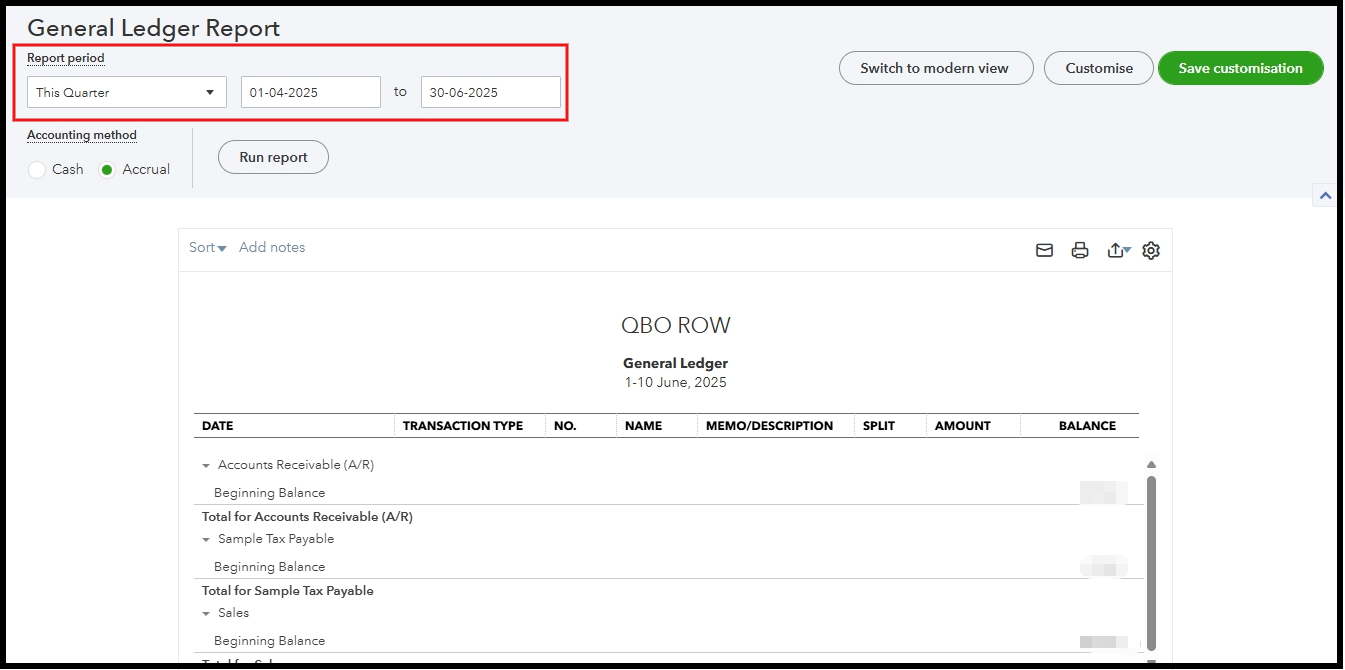Collapse the Sales account section
This screenshot has width=1345, height=670.
(206, 614)
